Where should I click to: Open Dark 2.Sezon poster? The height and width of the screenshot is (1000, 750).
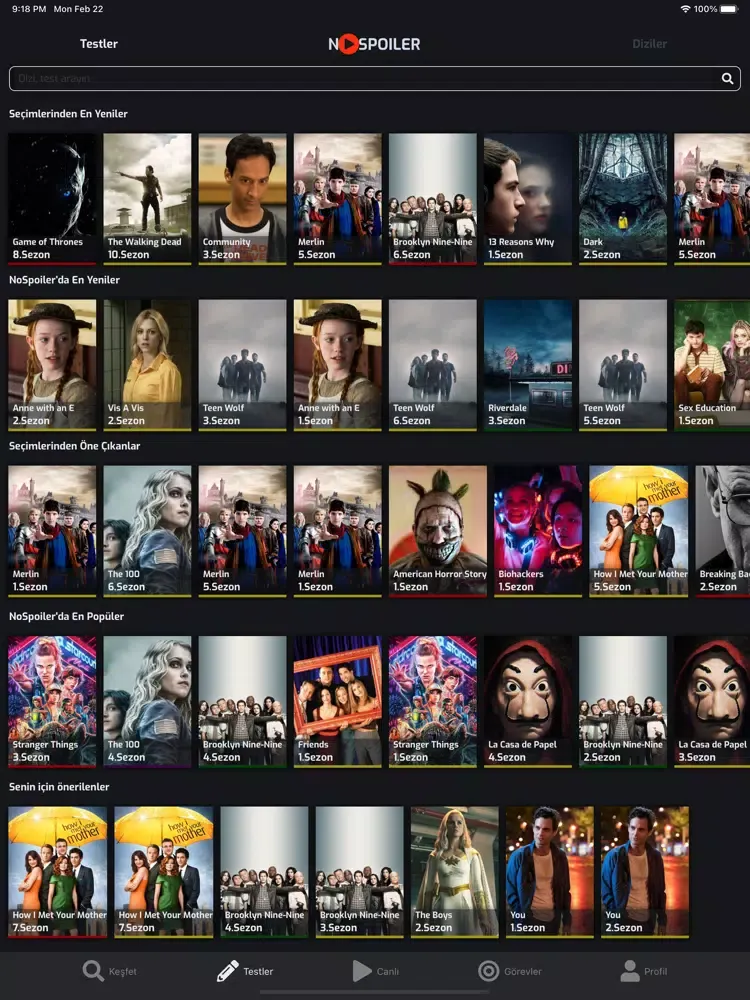coord(623,198)
